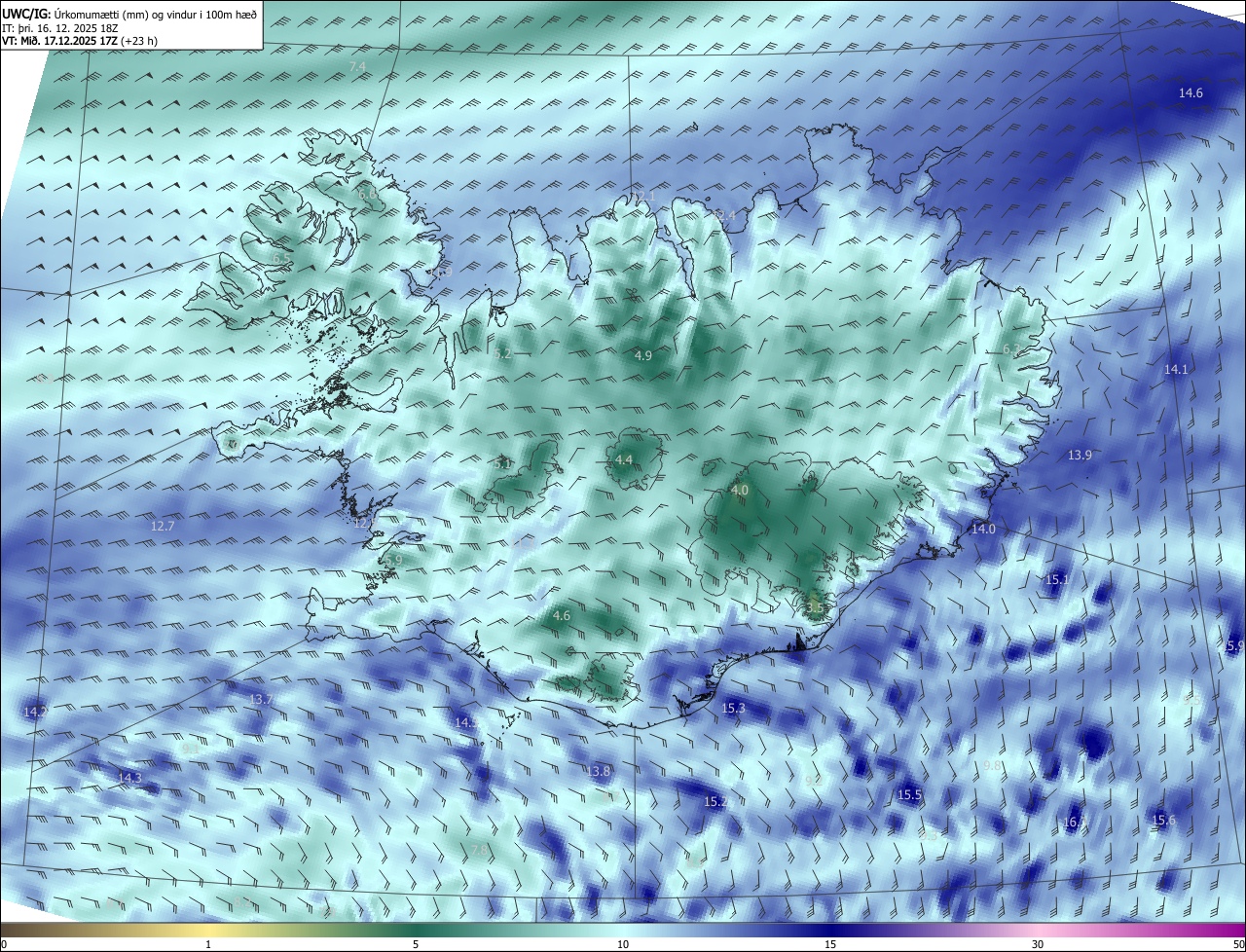Image resolution: width=1246 pixels, height=952 pixels.
Task: Click the 10 tick on the color scale
Action: click(623, 944)
